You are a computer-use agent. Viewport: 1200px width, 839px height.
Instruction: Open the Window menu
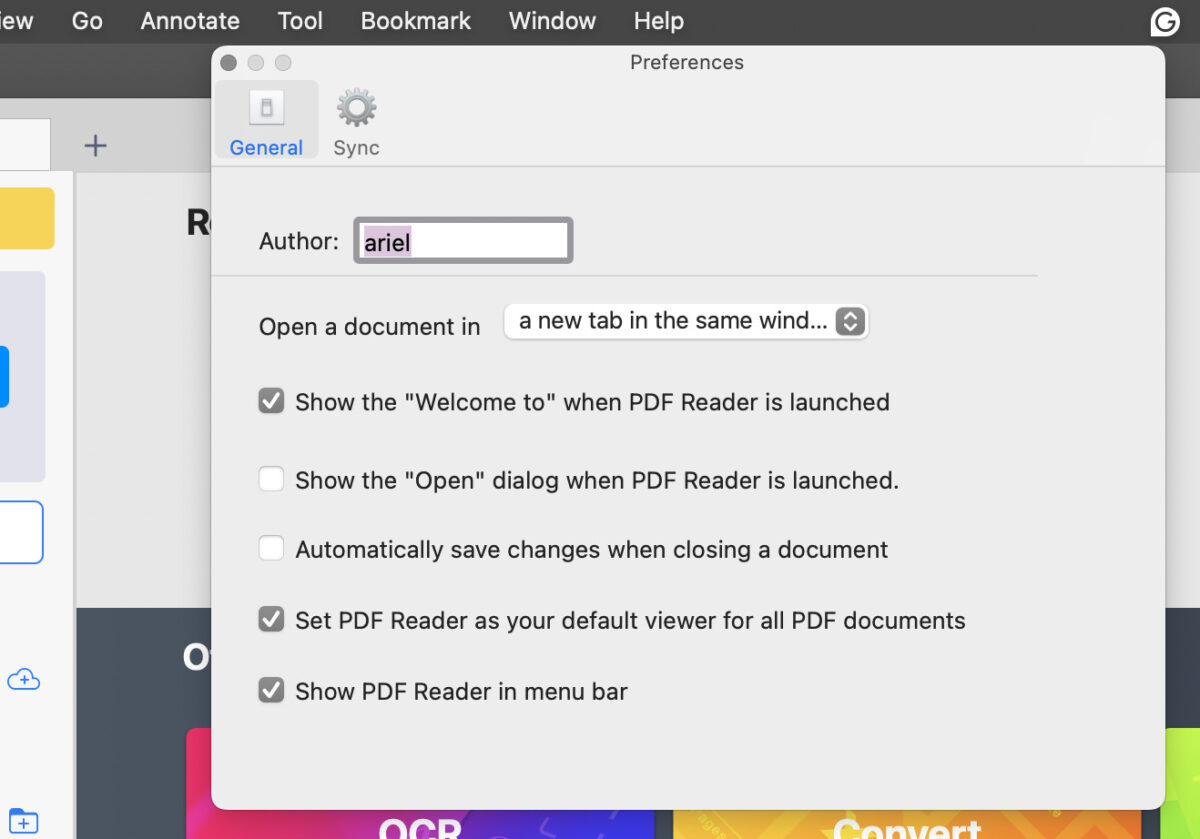tap(552, 21)
